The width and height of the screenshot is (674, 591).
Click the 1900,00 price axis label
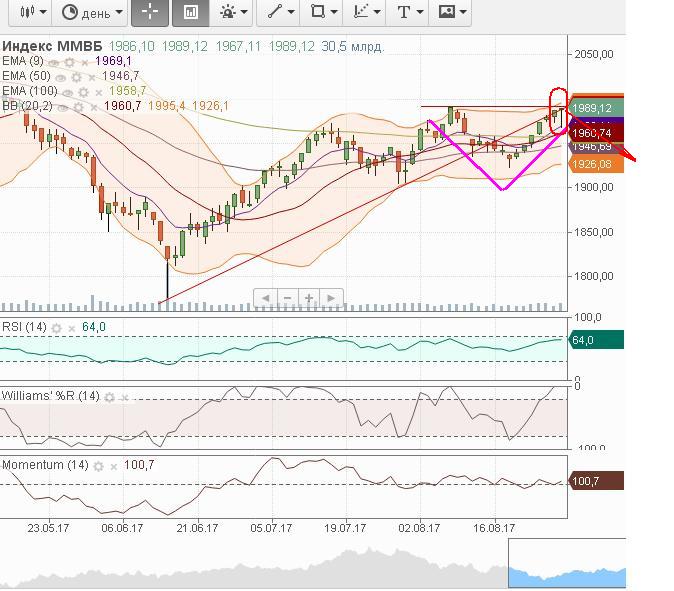(x=594, y=187)
